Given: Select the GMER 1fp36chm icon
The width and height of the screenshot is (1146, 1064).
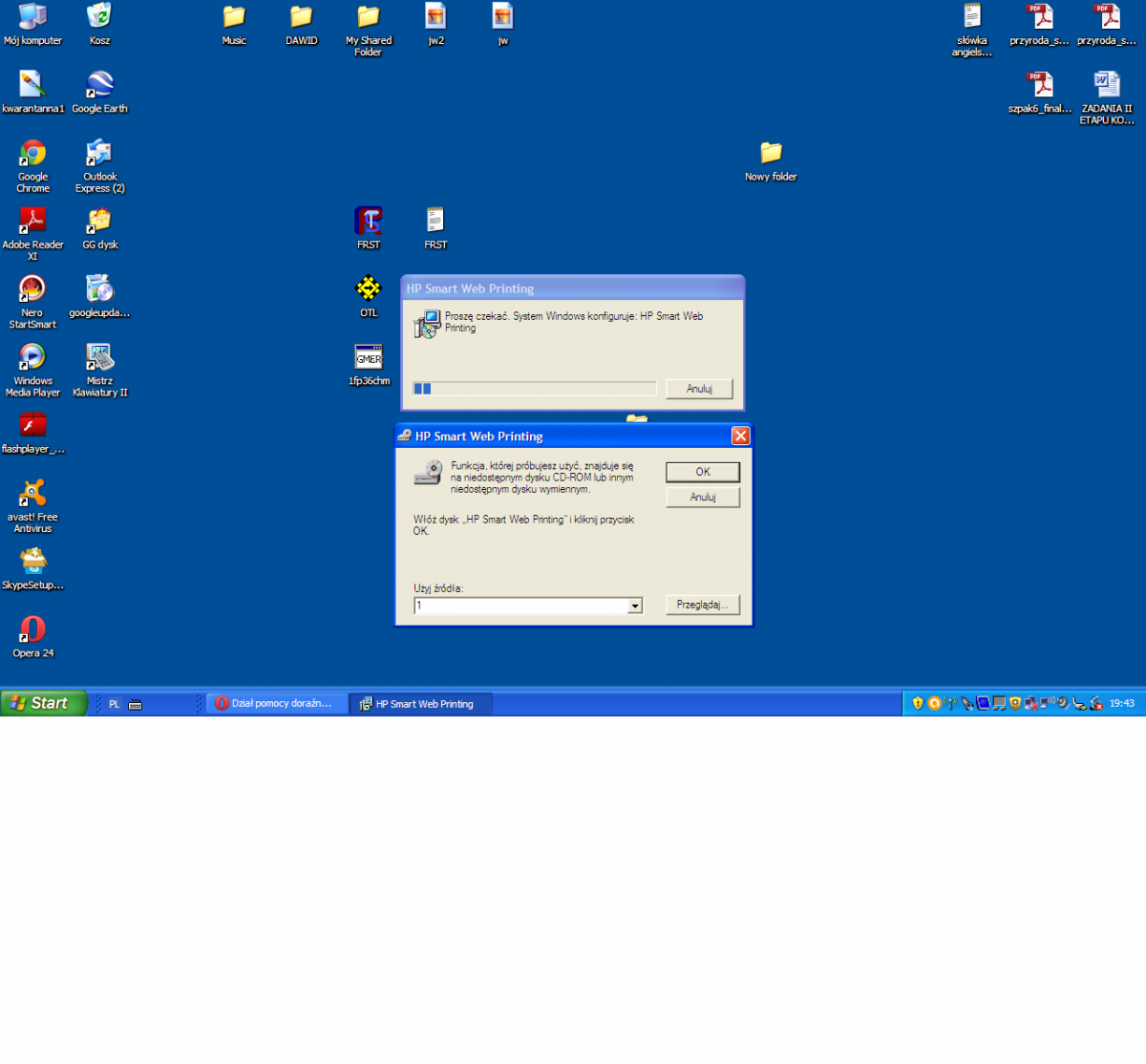Looking at the screenshot, I should click(x=369, y=365).
